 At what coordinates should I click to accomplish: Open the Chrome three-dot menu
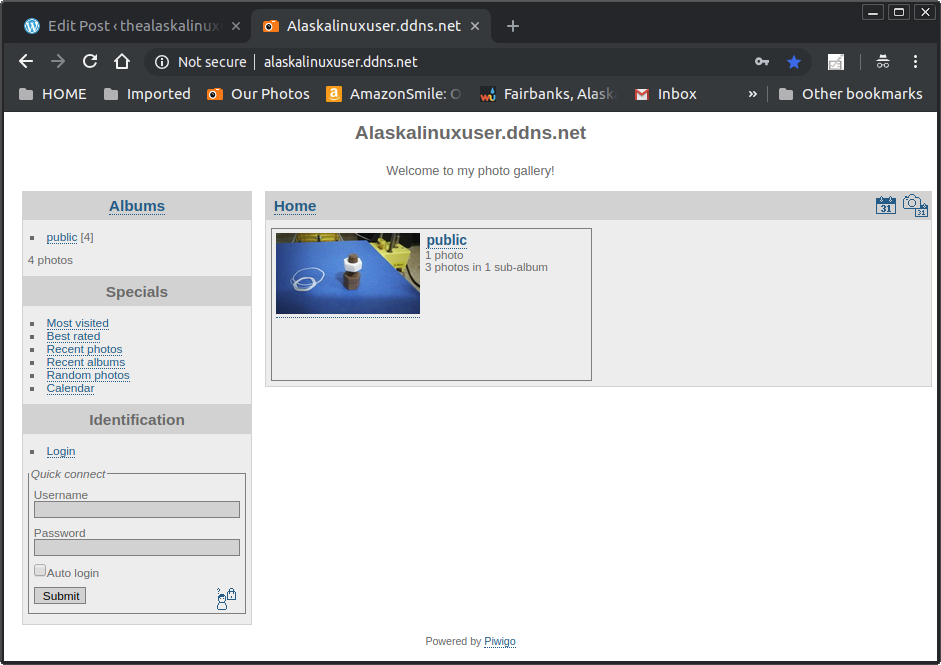(x=915, y=62)
